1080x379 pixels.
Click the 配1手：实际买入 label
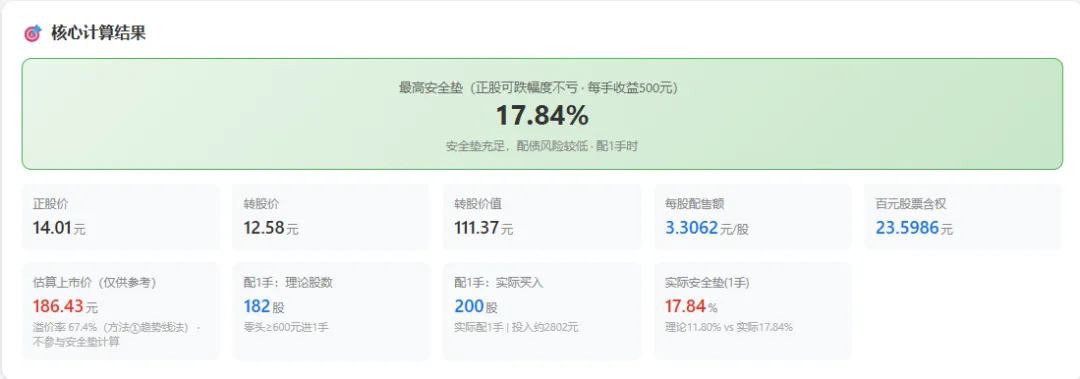(499, 283)
